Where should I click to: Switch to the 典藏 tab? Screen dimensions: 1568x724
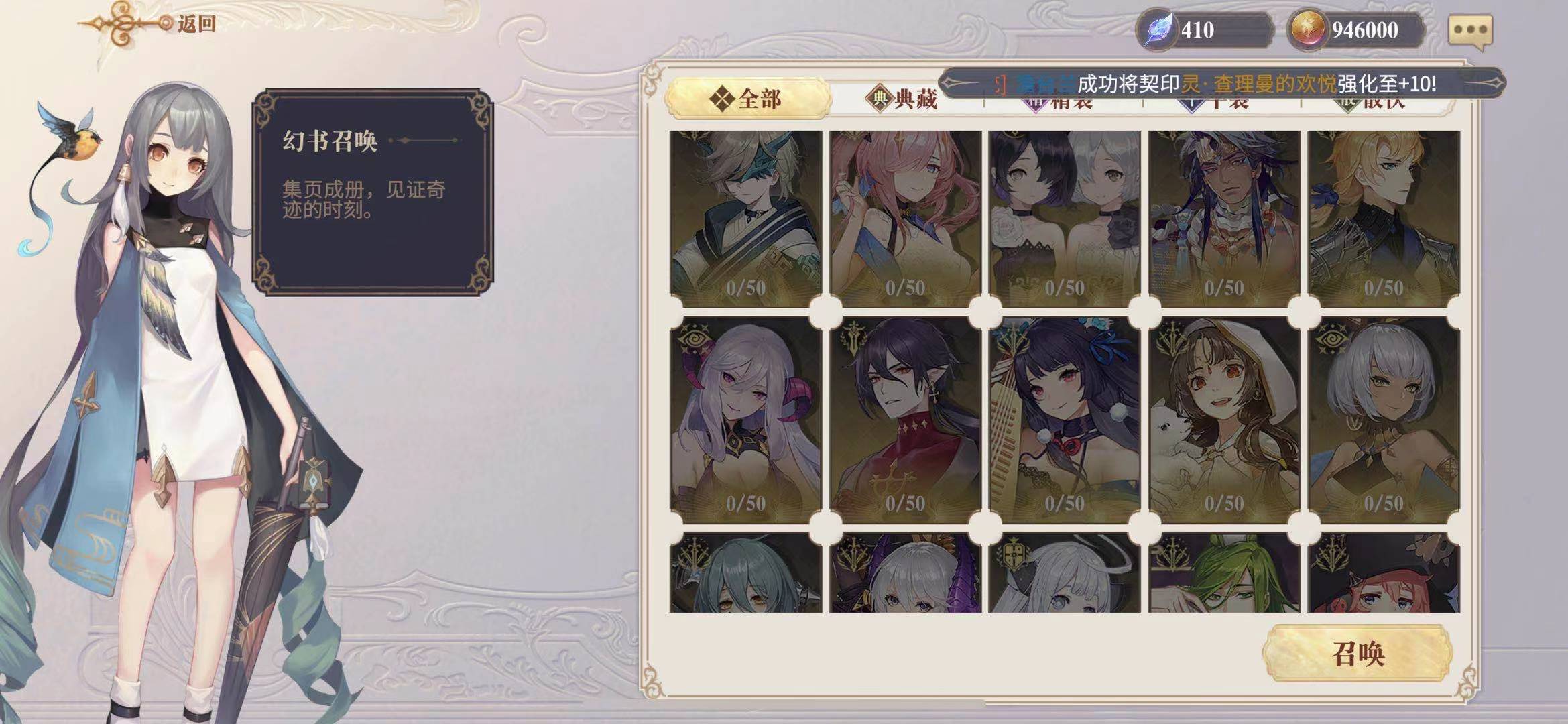pos(902,99)
